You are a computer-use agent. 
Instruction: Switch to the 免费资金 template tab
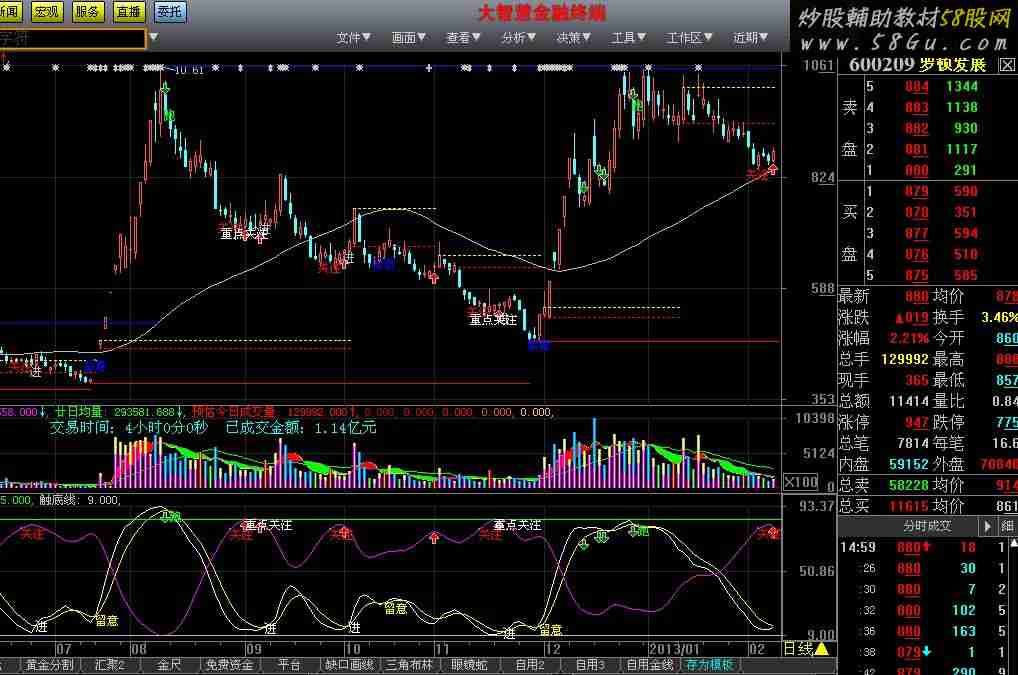pyautogui.click(x=229, y=665)
